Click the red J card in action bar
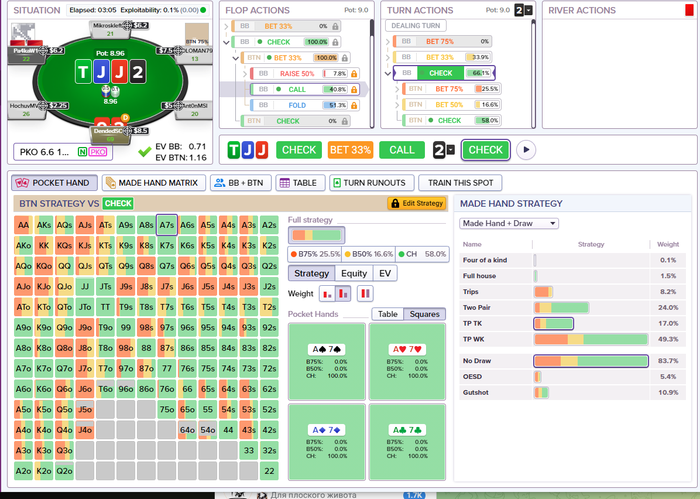Screen dimensions: 700x499 click(262, 150)
